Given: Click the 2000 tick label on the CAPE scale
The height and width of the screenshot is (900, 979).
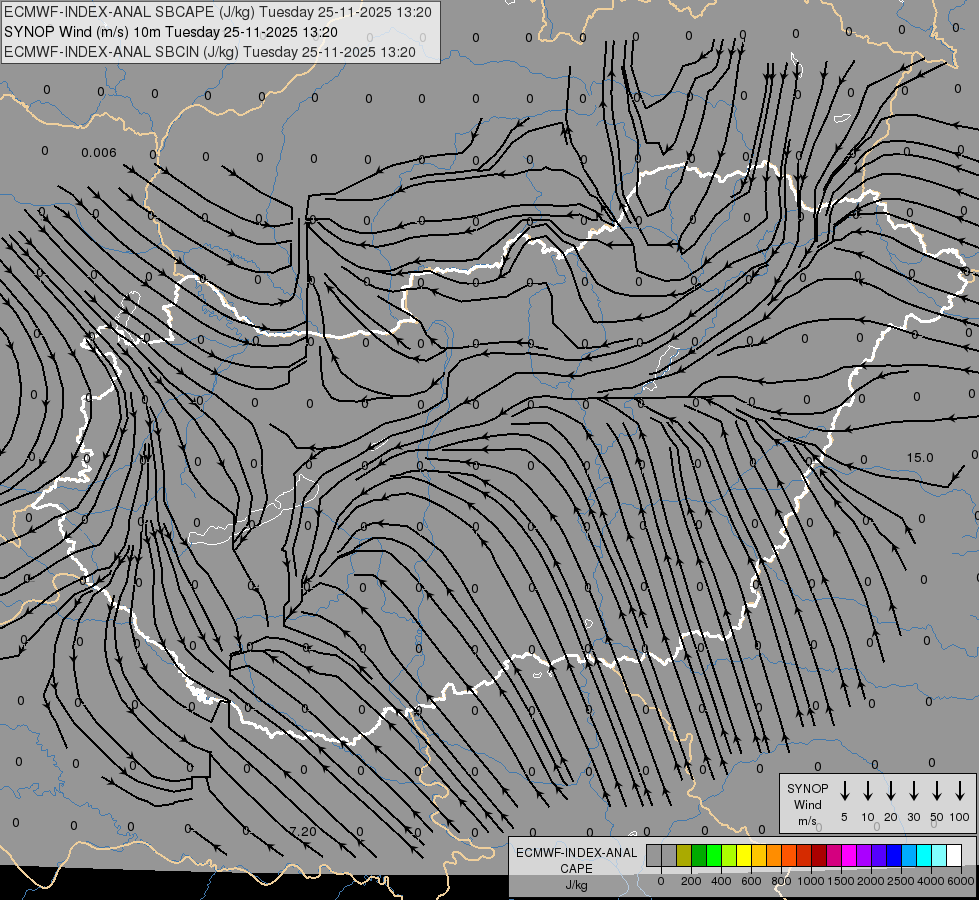Looking at the screenshot, I should pos(870,881).
